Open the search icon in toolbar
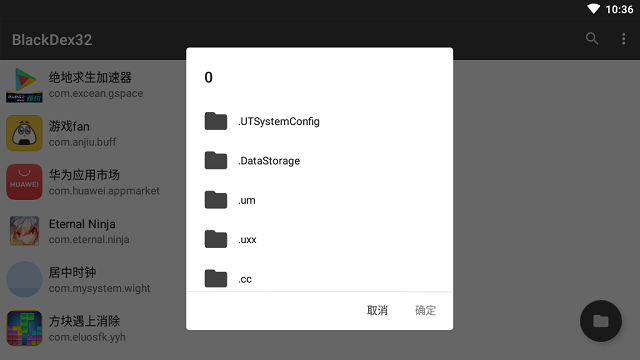The height and width of the screenshot is (360, 640). point(592,39)
